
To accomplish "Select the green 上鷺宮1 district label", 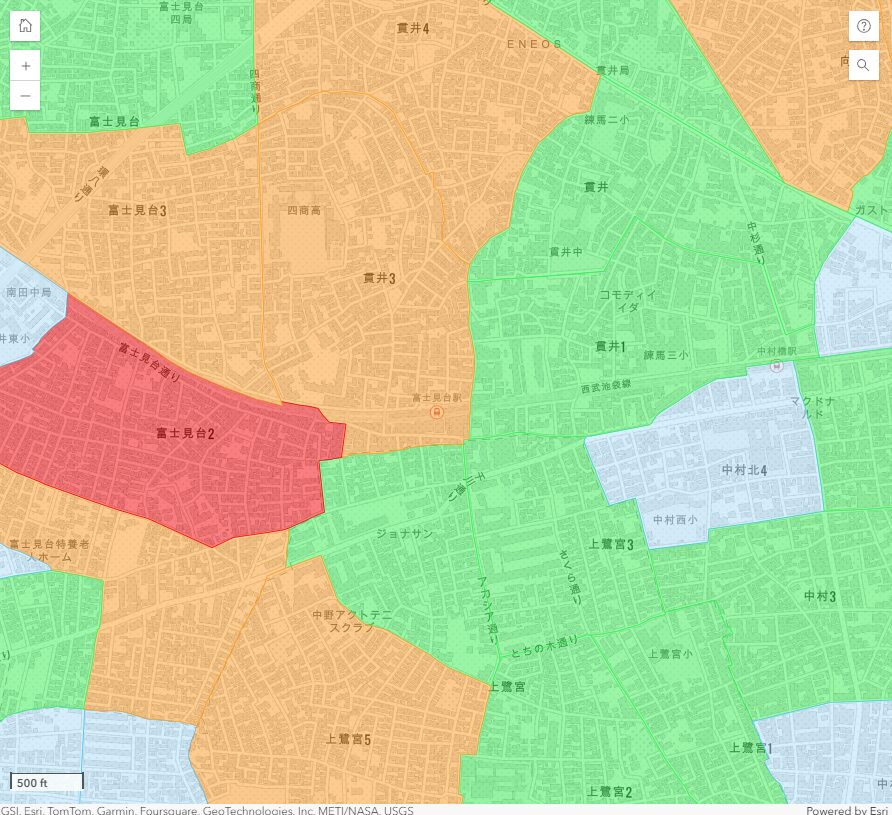I will tap(750, 748).
